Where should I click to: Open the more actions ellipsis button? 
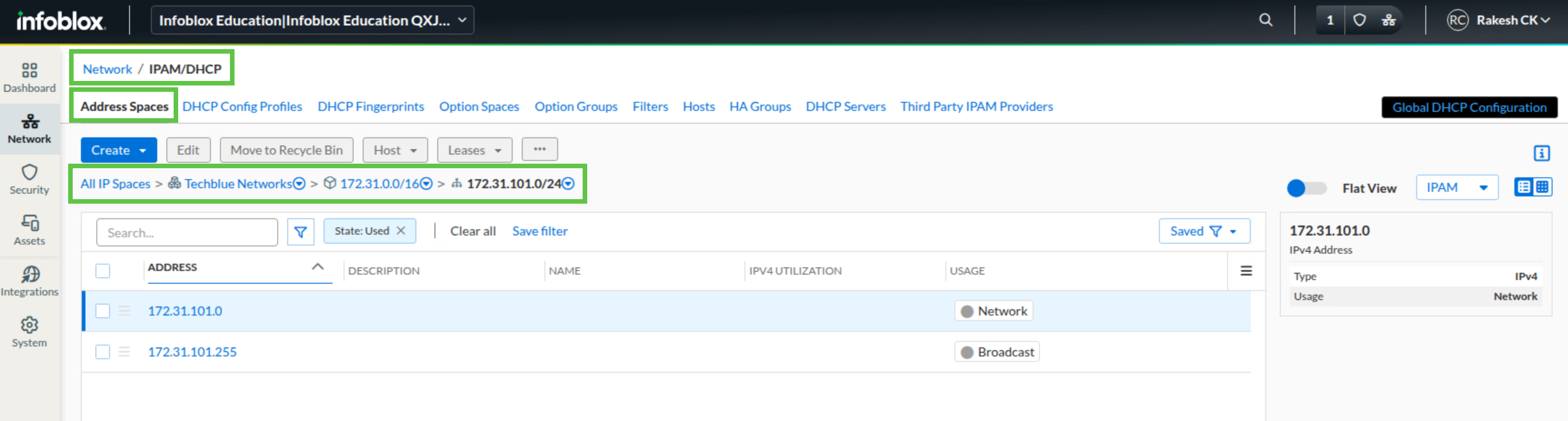pos(539,149)
